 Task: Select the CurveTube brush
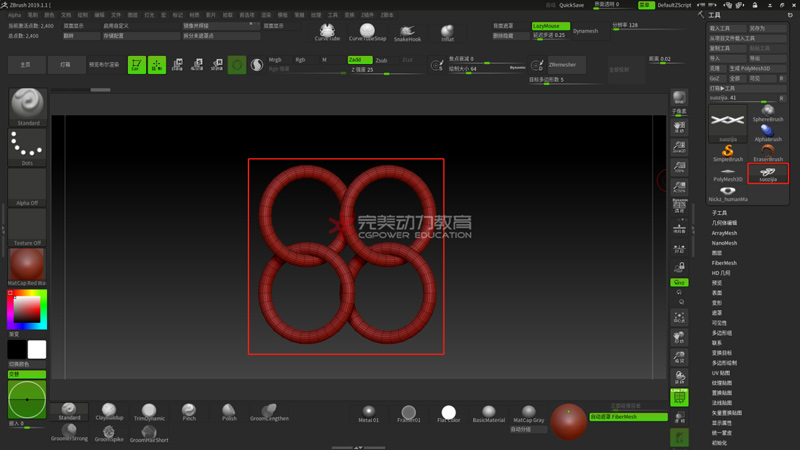[327, 31]
